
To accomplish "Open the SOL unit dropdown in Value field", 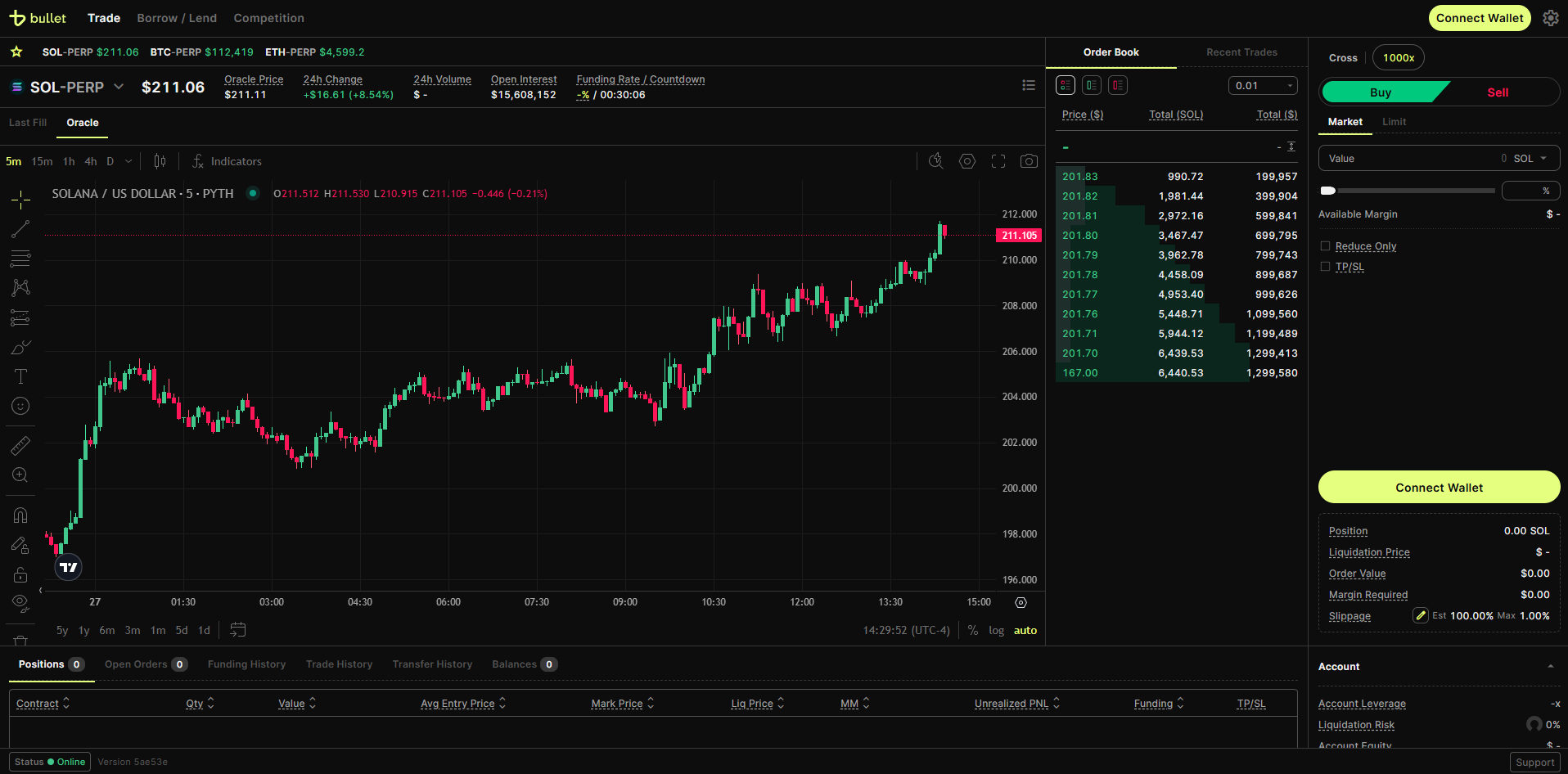I will [x=1530, y=159].
